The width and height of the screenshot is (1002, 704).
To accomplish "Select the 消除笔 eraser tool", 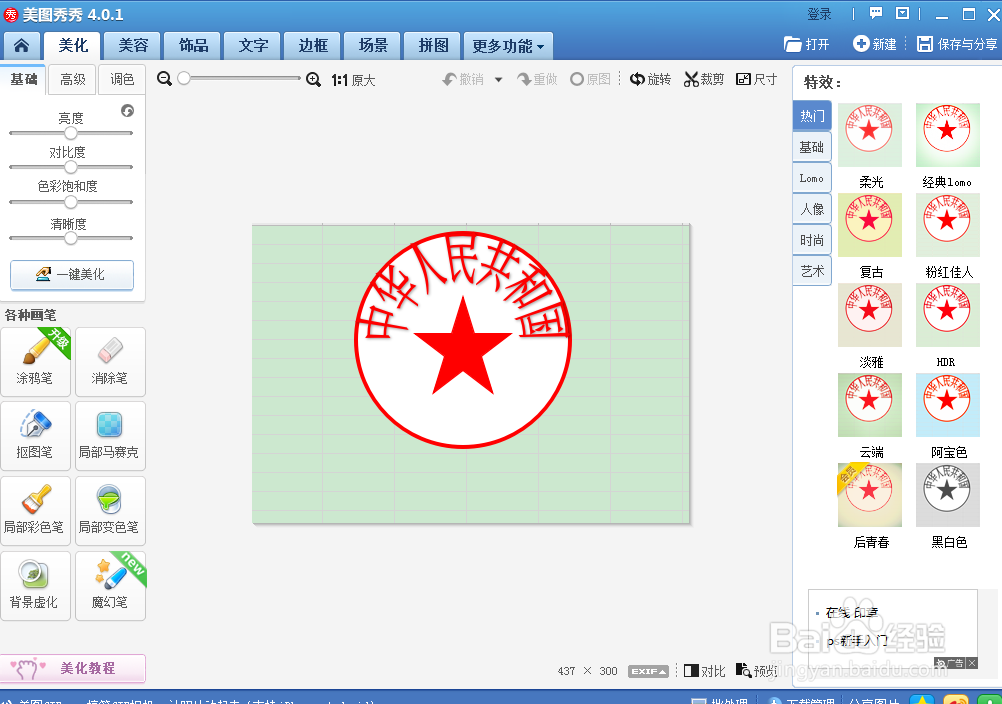I will pyautogui.click(x=110, y=362).
